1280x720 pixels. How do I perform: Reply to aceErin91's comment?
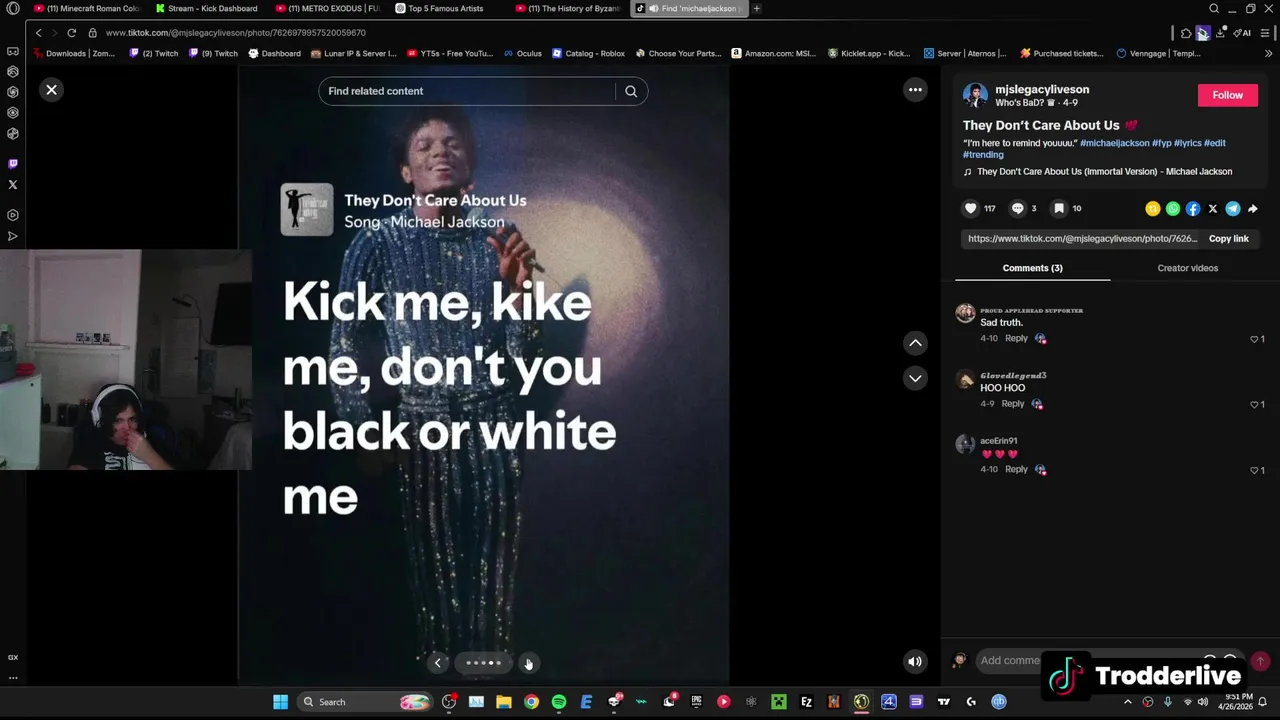1016,469
